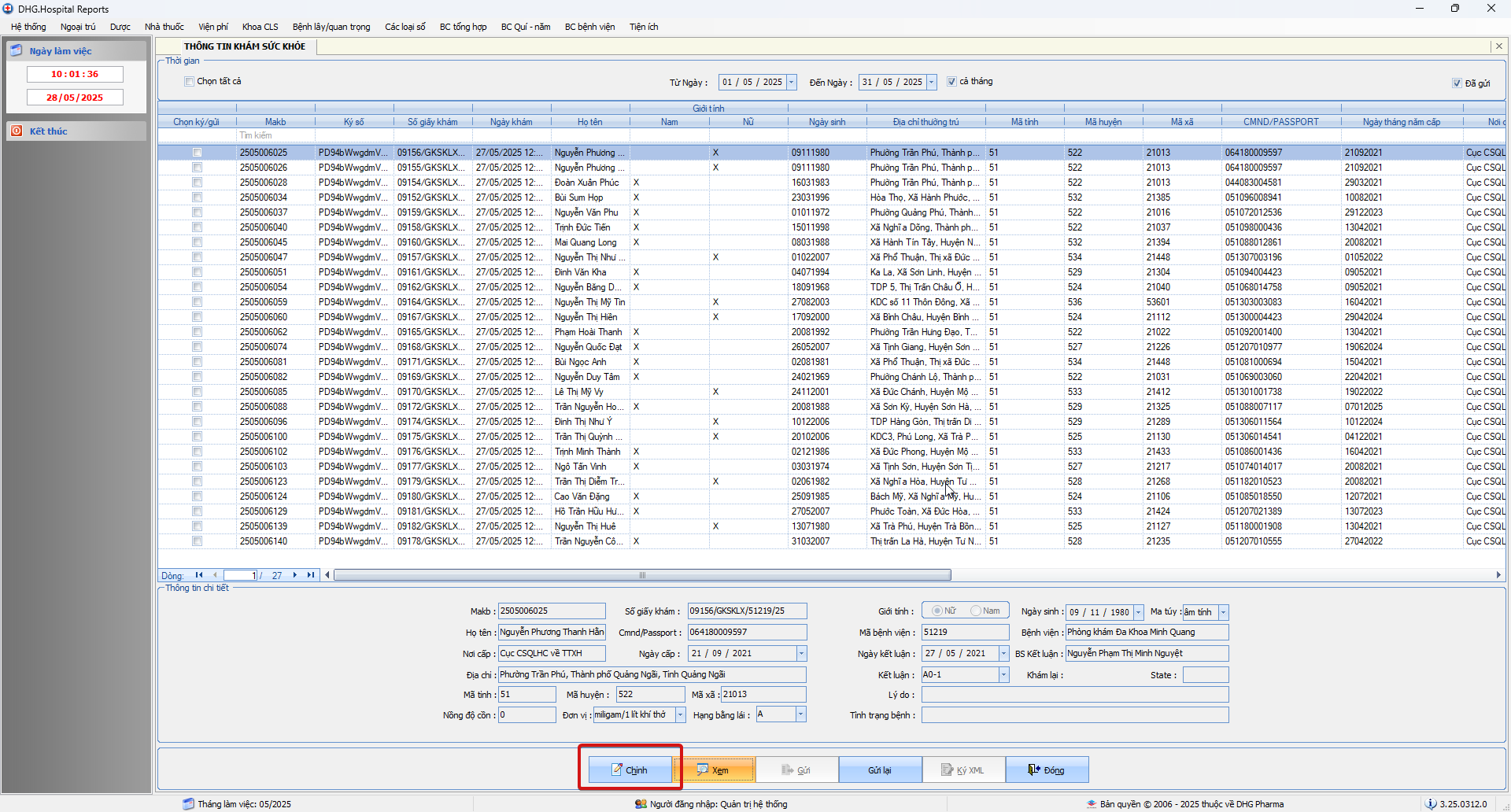Expand the Đơn vị dropdown
The height and width of the screenshot is (812, 1511).
point(680,715)
